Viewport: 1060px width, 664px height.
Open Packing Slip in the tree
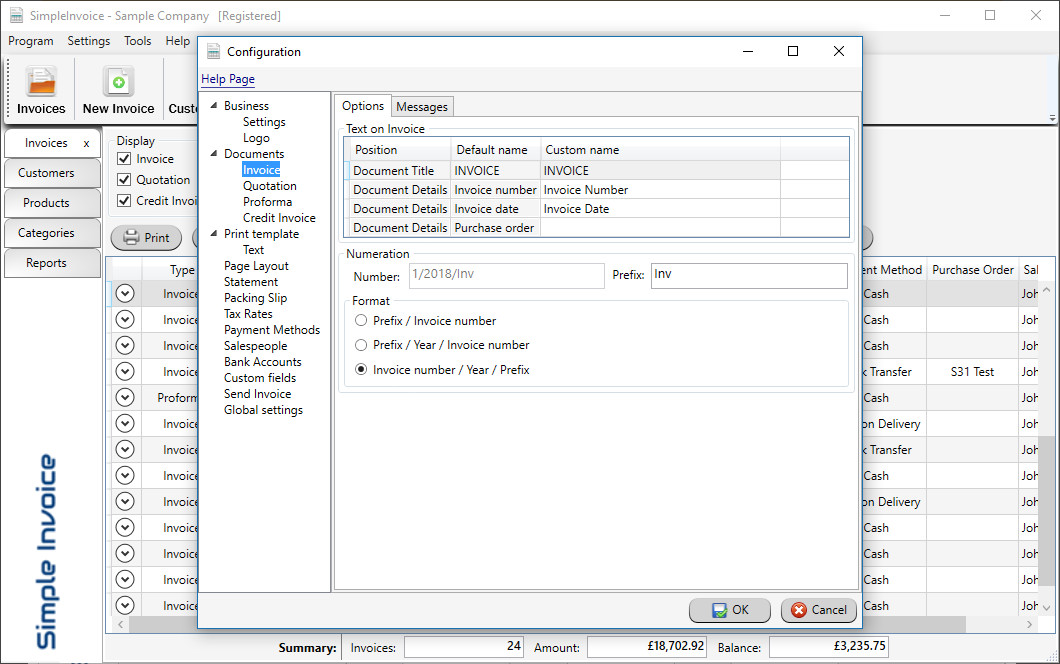pos(256,298)
